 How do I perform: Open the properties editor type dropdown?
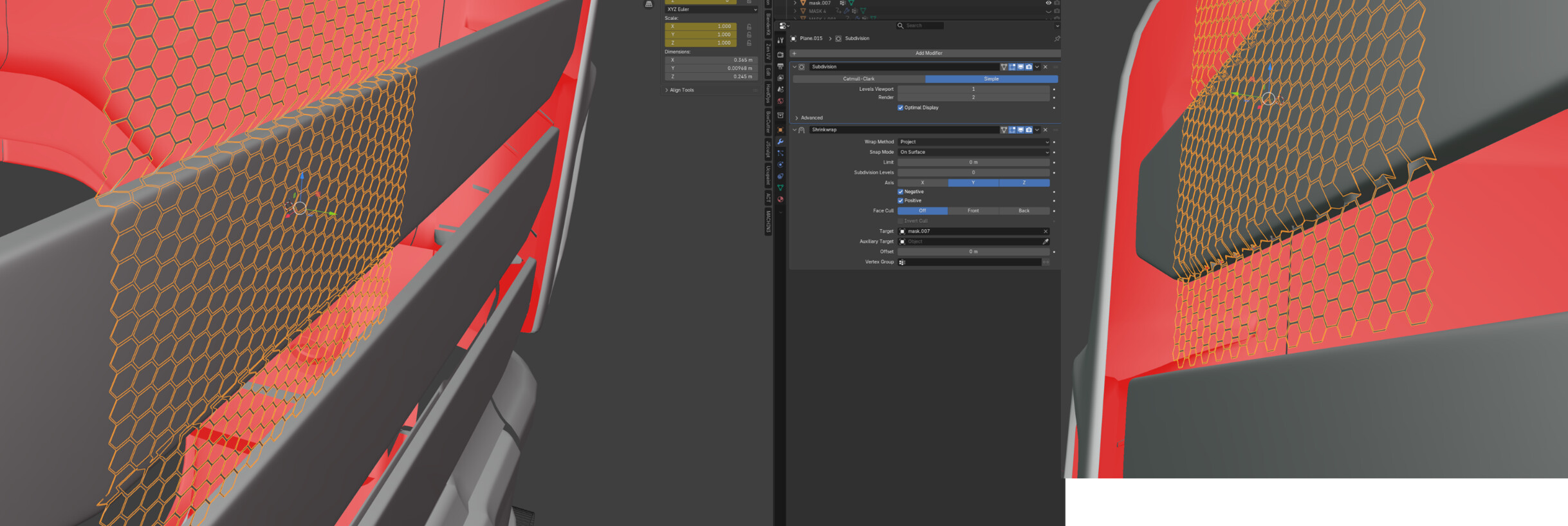(784, 26)
